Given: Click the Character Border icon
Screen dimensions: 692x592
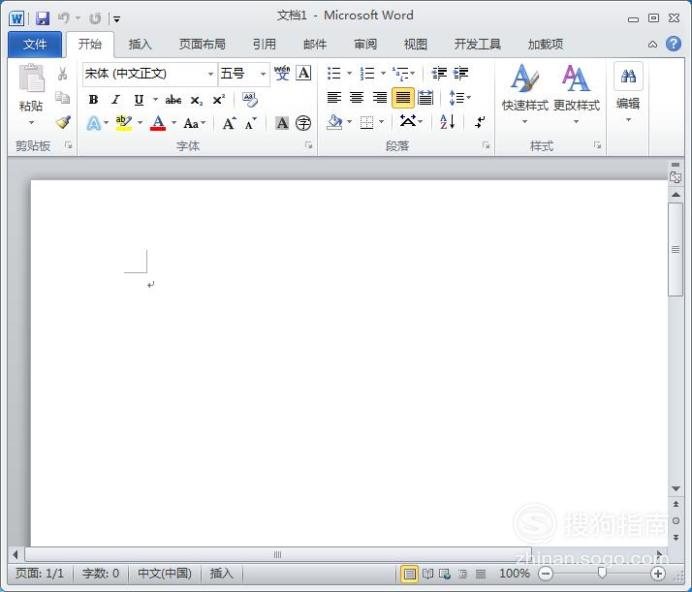Looking at the screenshot, I should click(304, 73).
